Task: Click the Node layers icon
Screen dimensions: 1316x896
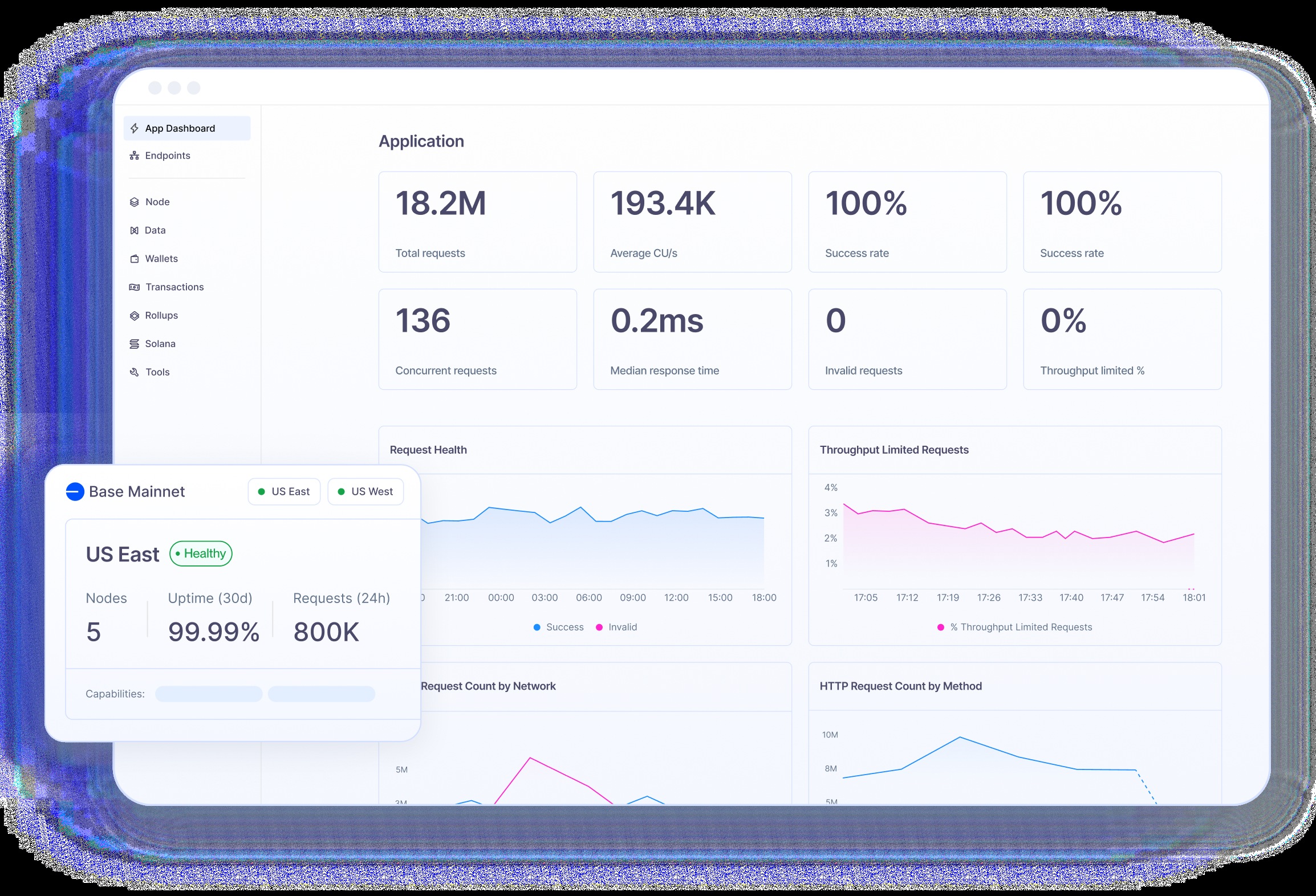Action: (135, 202)
